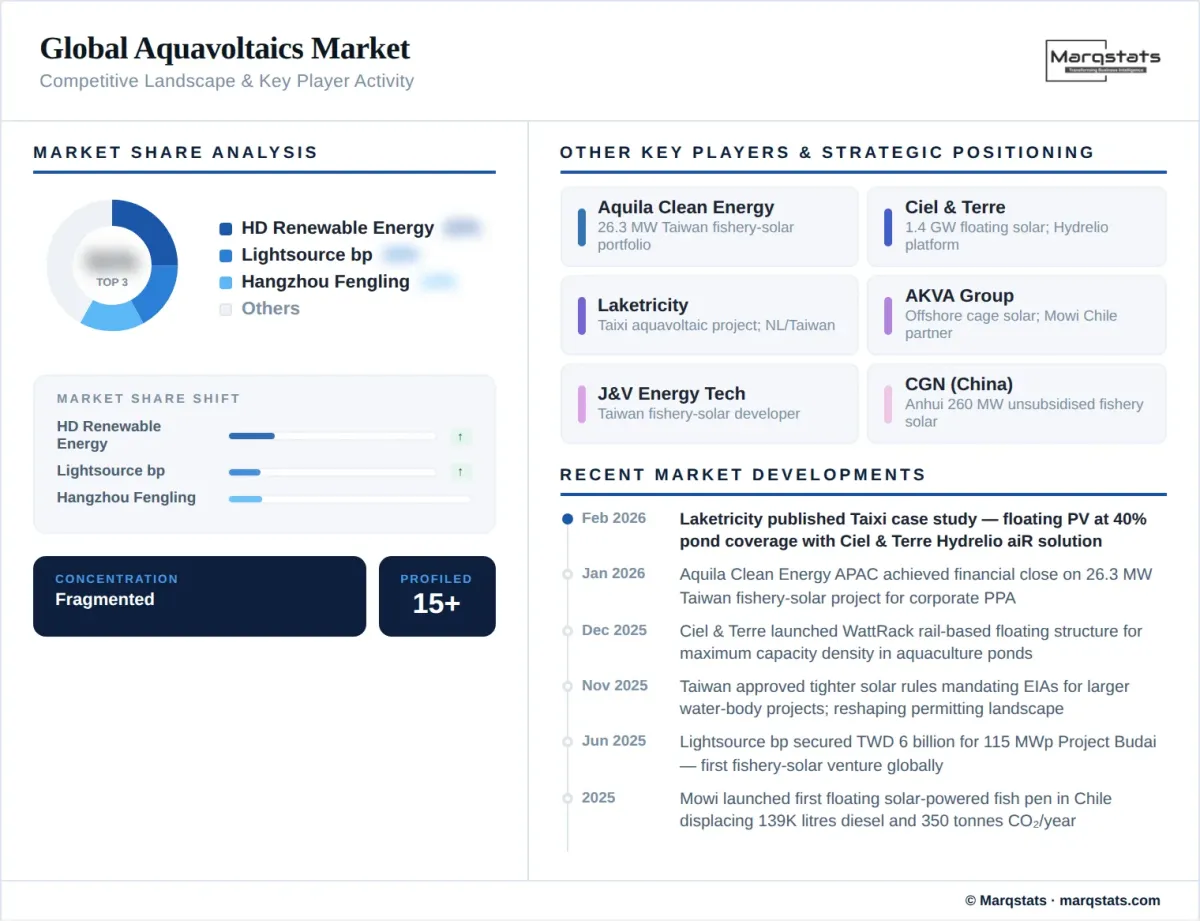The image size is (1200, 921).
Task: Click the Ciel & Terre WattRack launch entry
Action: (911, 642)
